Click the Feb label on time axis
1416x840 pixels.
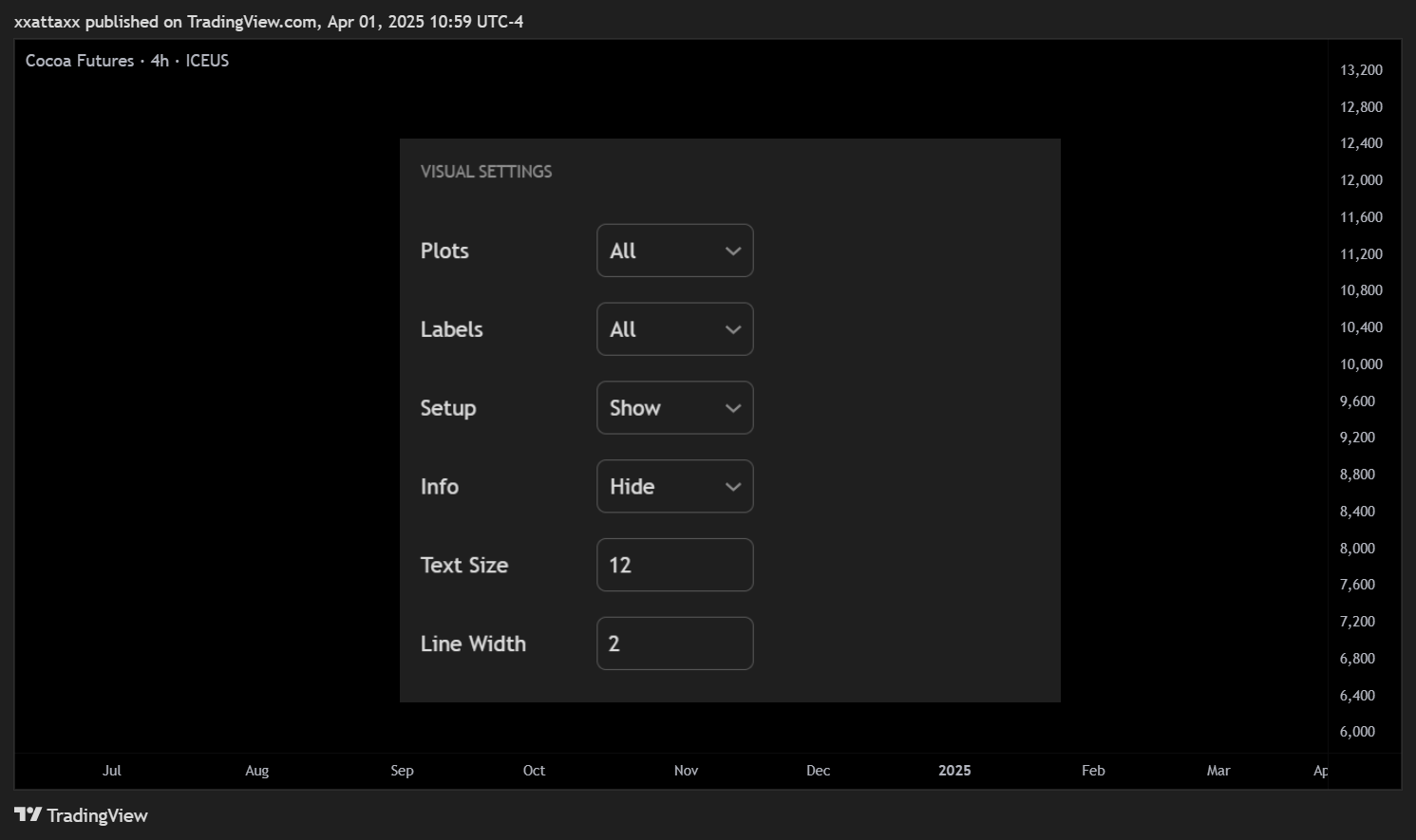pyautogui.click(x=1094, y=771)
